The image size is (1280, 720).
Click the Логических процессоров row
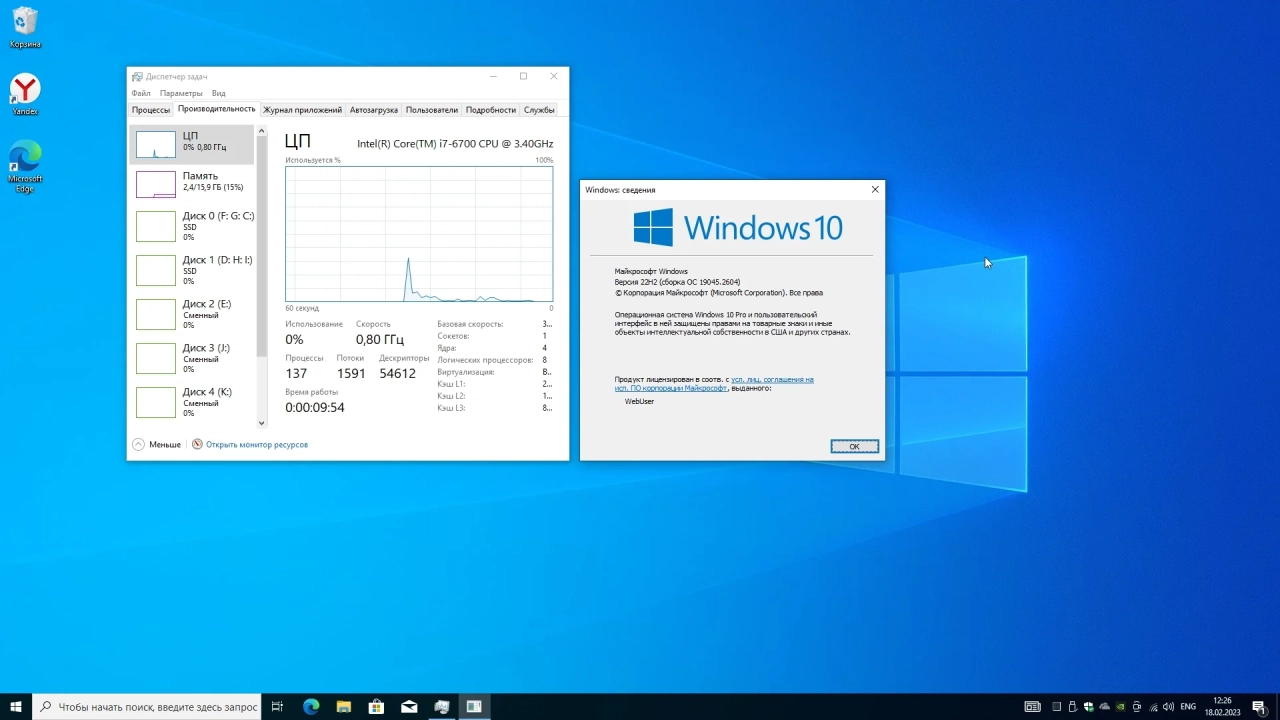(493, 360)
